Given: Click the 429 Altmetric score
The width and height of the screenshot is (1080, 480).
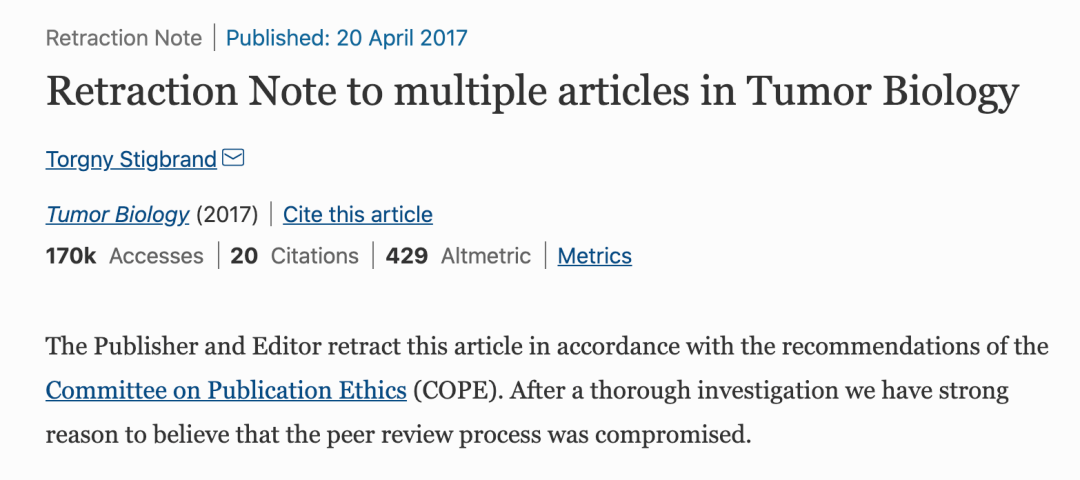Looking at the screenshot, I should pos(458,256).
